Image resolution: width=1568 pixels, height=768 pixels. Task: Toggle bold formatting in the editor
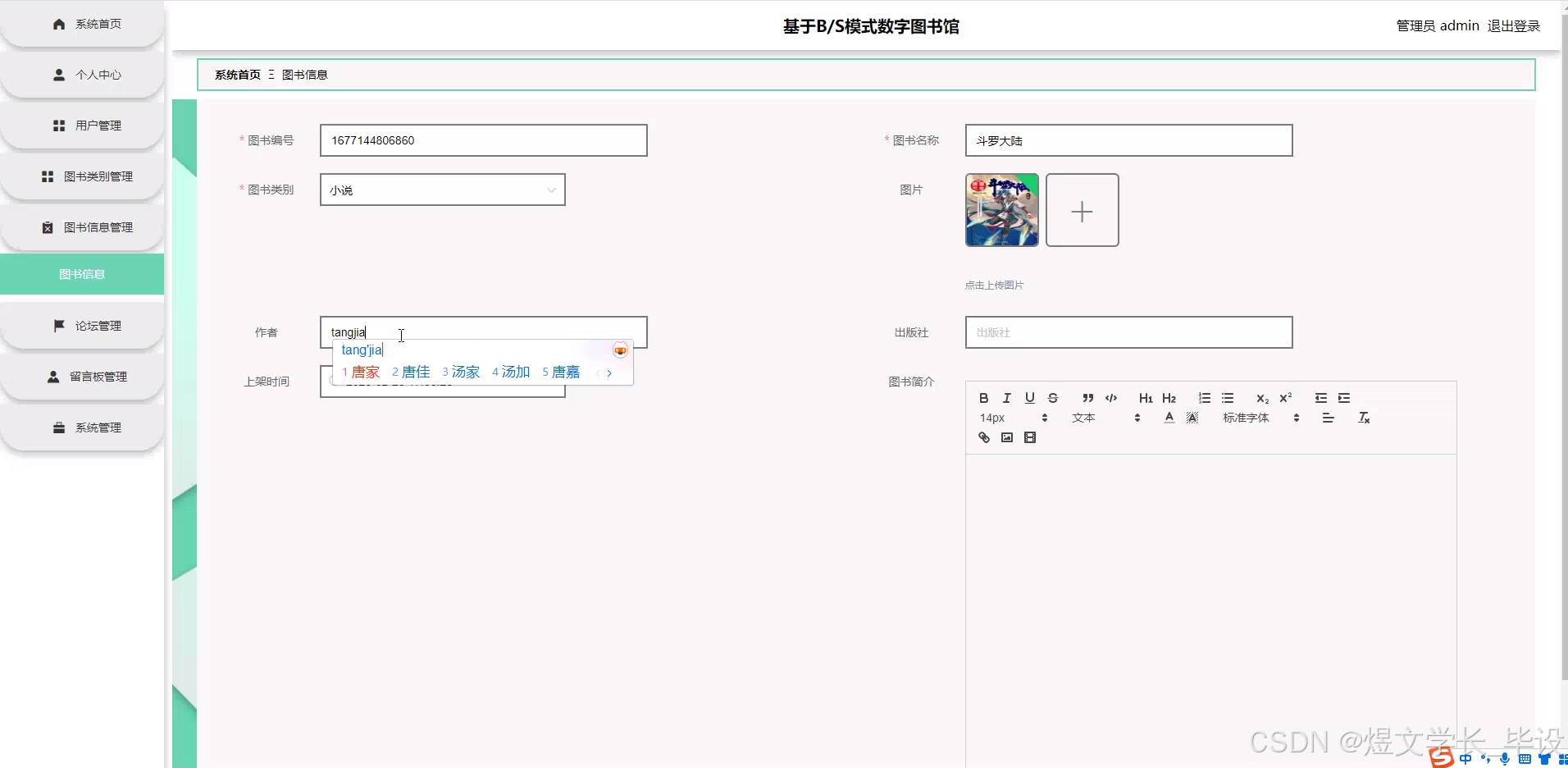click(x=983, y=397)
